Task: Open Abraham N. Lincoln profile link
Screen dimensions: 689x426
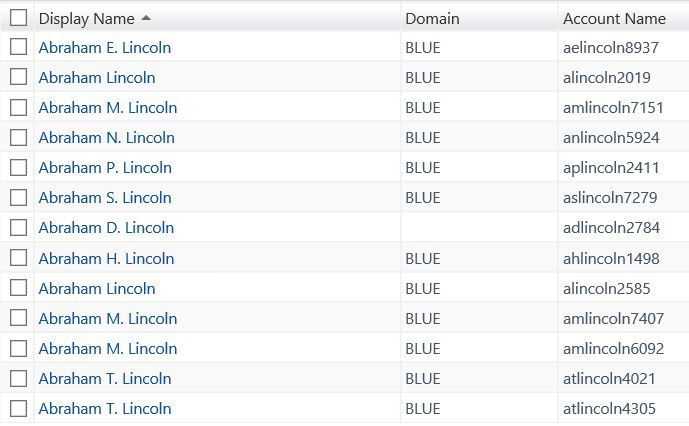Action: 106,138
